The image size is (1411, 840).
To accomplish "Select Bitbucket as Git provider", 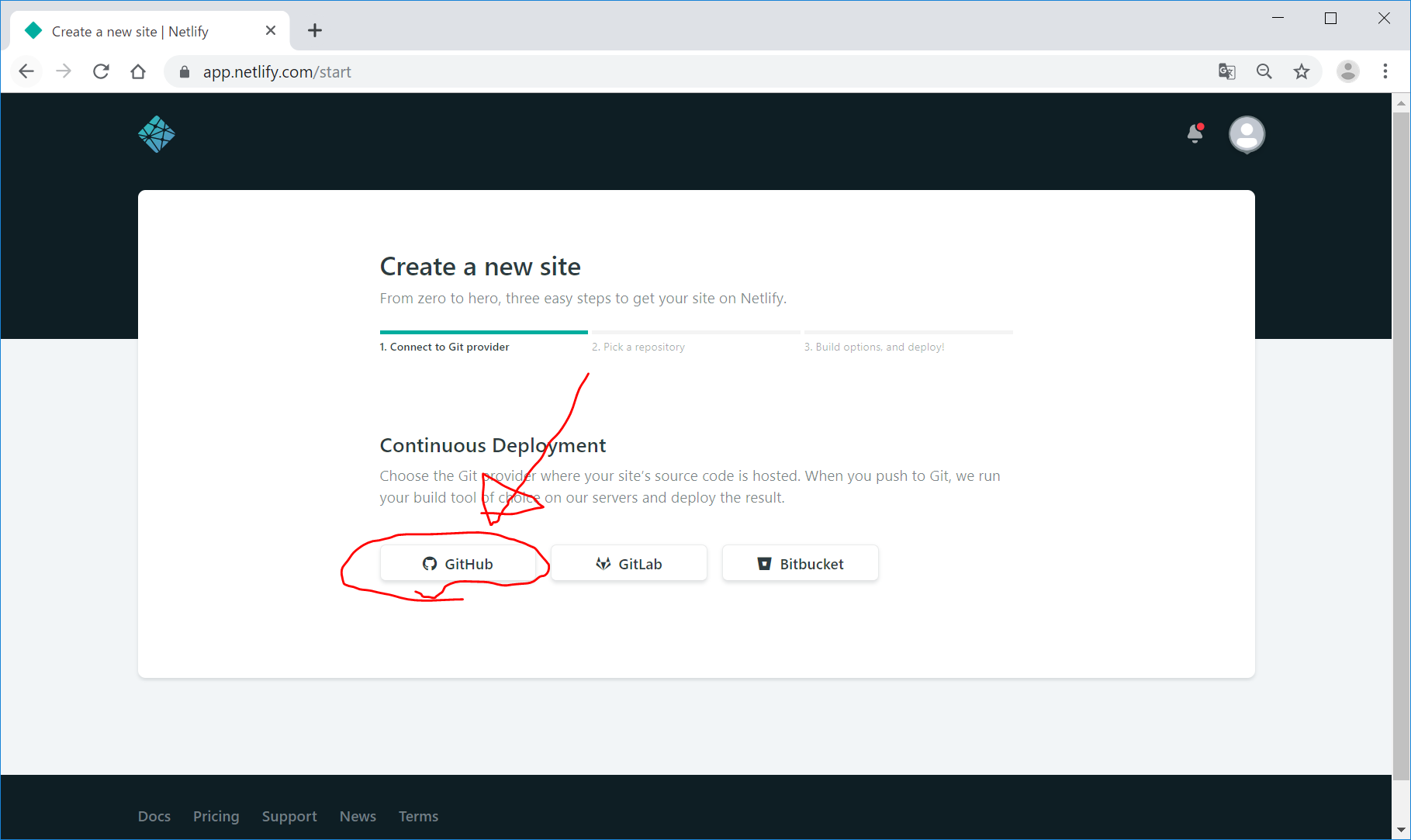I will pyautogui.click(x=801, y=564).
